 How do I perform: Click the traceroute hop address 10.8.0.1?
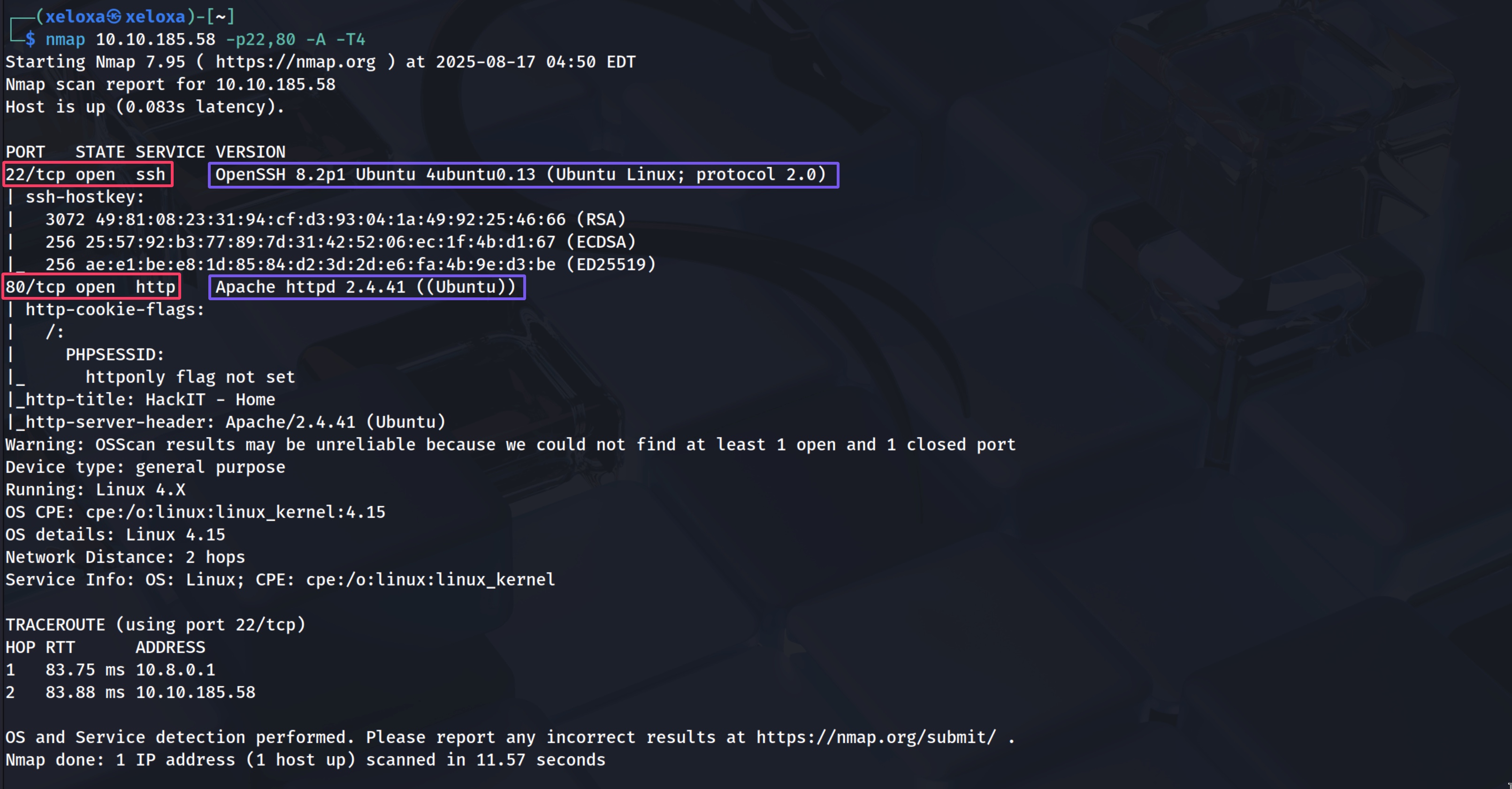click(176, 670)
